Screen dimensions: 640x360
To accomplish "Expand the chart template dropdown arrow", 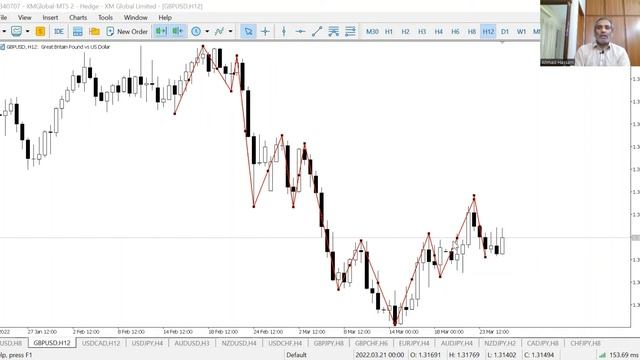I will (28, 31).
